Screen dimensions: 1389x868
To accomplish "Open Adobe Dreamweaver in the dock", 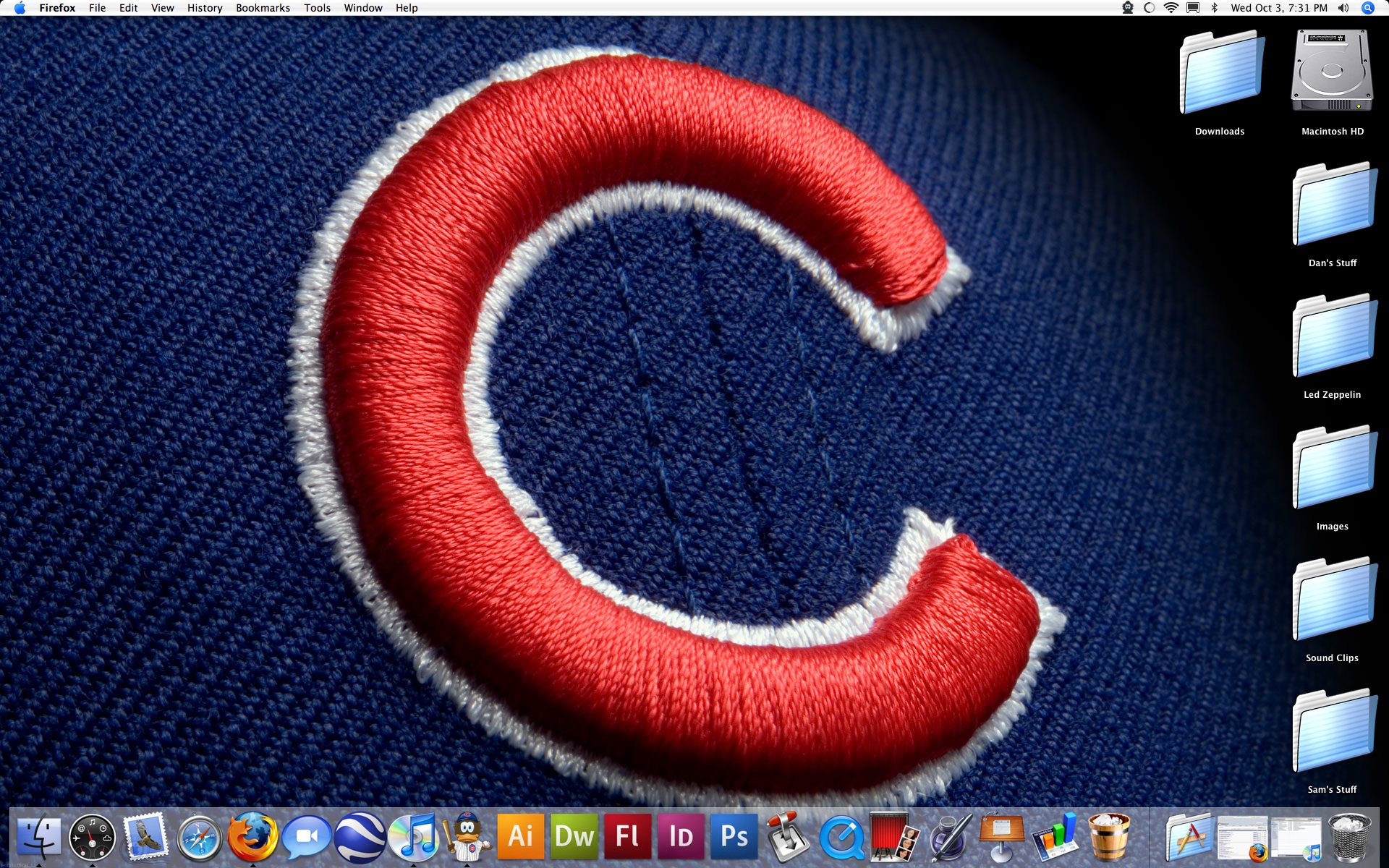I will [x=574, y=836].
